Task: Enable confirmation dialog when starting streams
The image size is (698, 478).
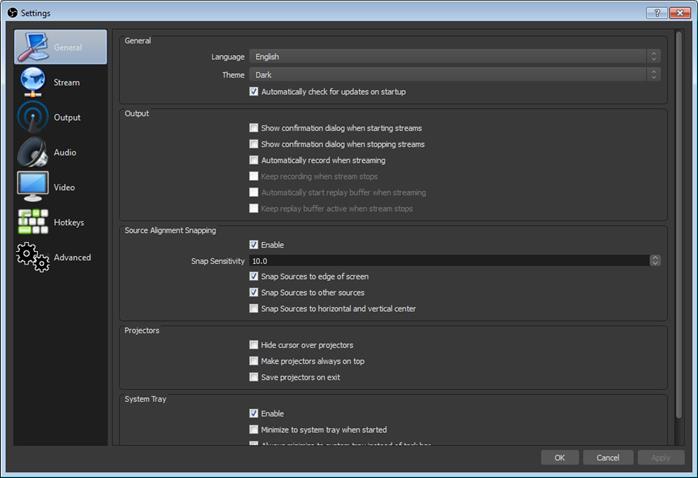Action: pos(254,128)
